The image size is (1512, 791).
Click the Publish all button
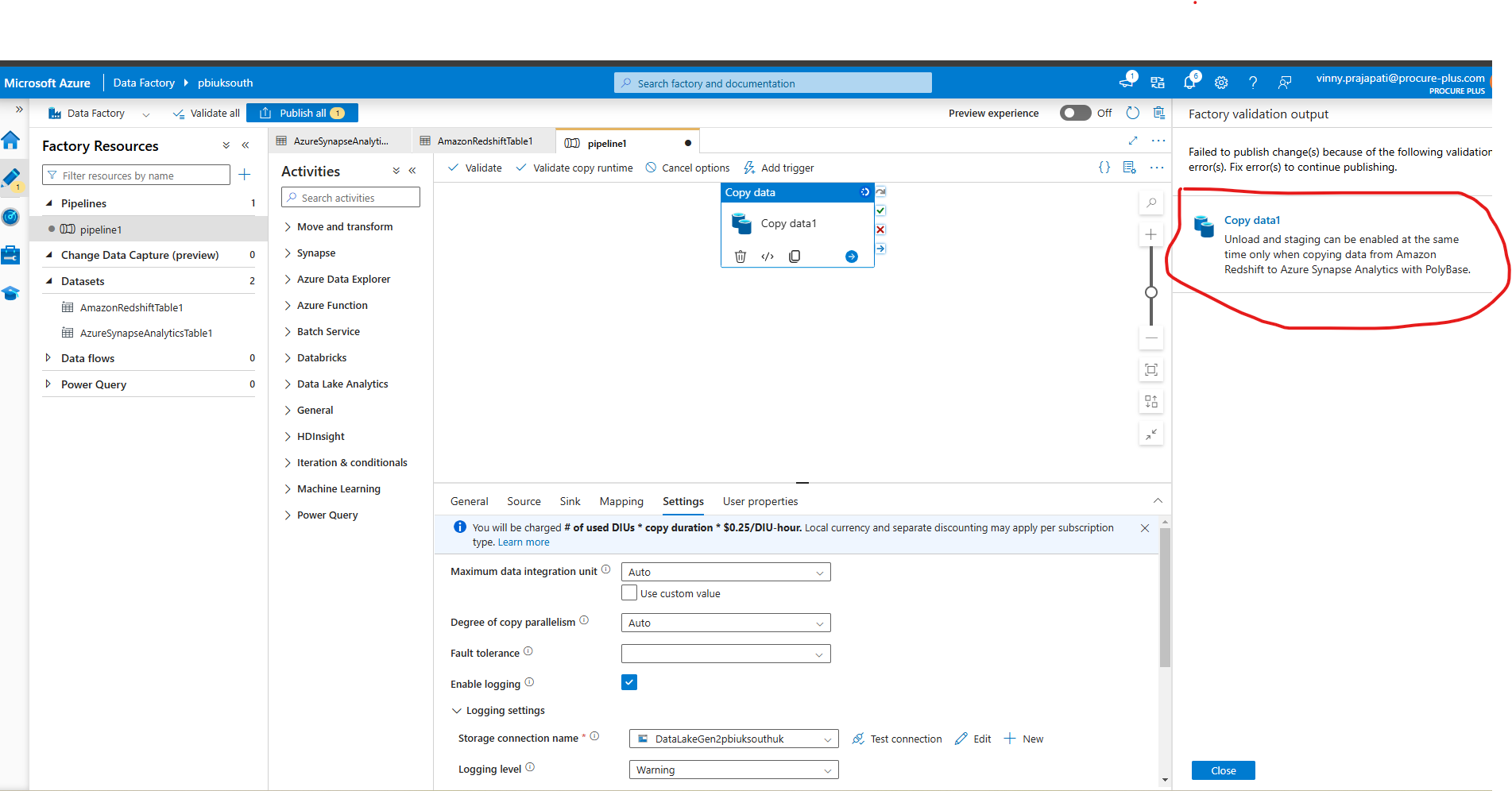302,113
